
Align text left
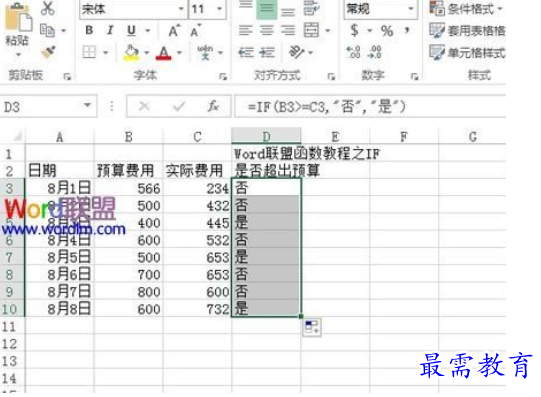pos(246,30)
